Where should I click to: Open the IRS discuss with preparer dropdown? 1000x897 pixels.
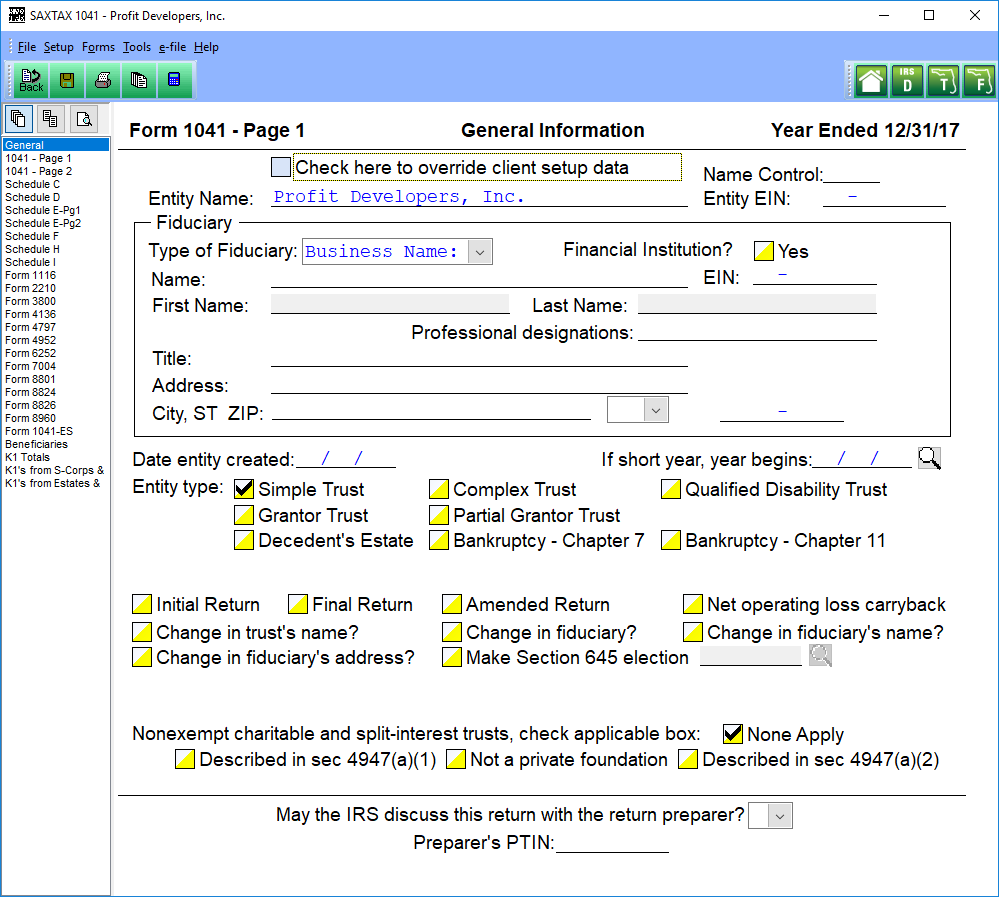coord(779,816)
